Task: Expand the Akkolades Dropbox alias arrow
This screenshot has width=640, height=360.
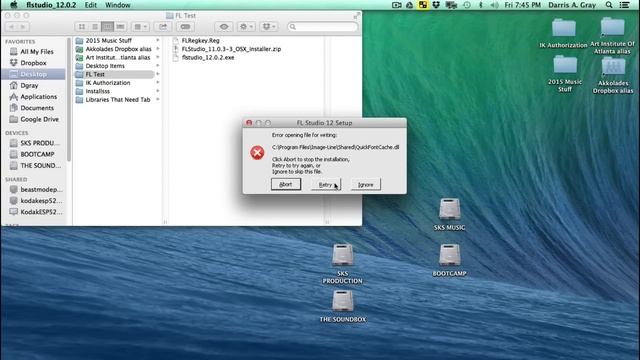Action: (158, 49)
